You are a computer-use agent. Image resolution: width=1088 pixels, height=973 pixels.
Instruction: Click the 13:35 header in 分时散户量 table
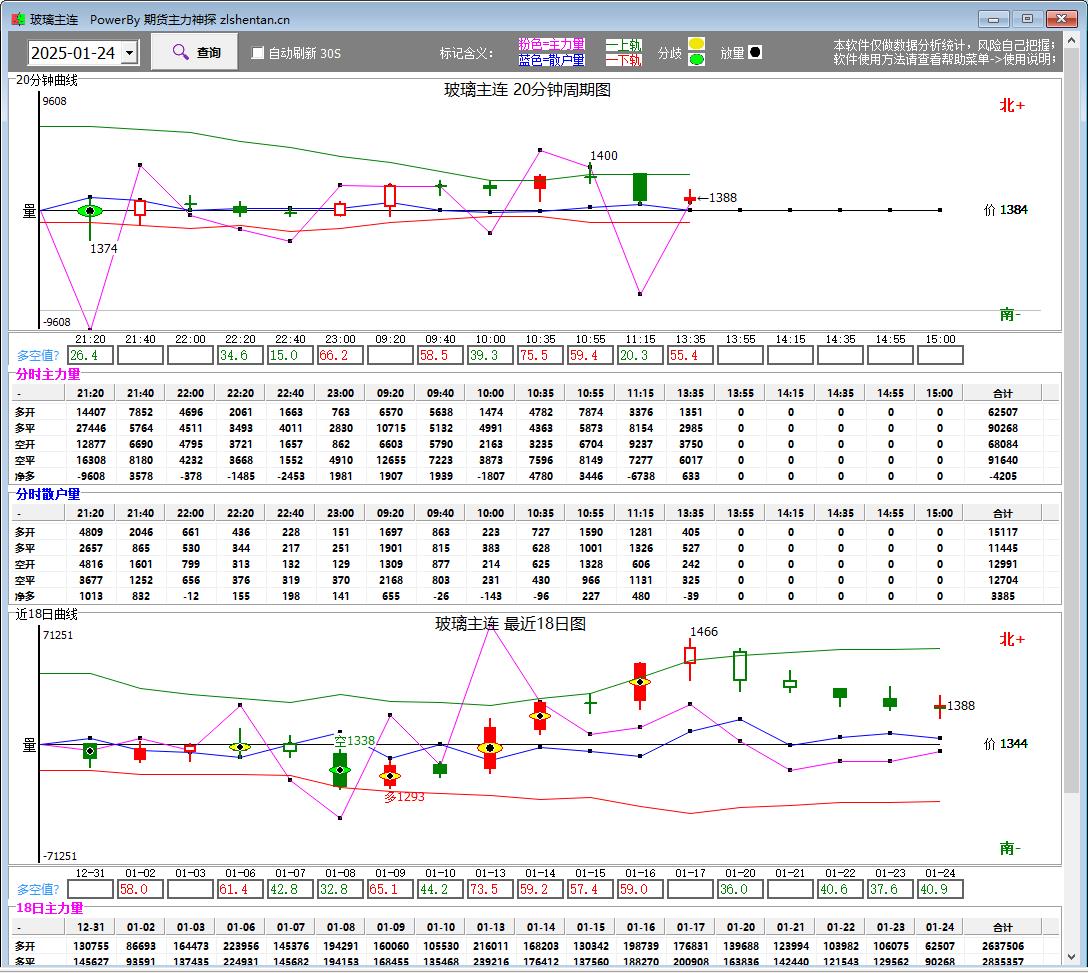click(690, 514)
